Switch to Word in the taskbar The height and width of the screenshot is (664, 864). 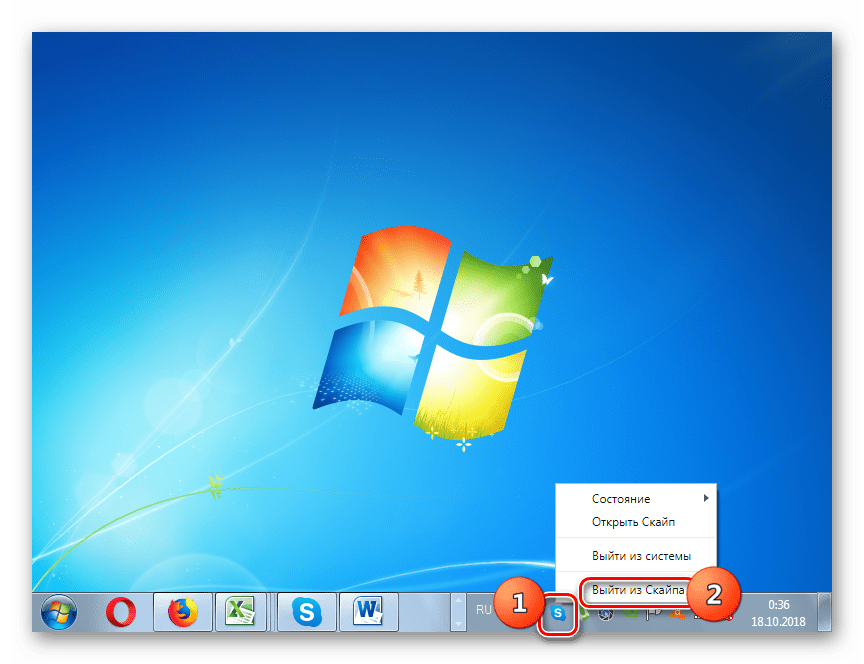coord(369,612)
